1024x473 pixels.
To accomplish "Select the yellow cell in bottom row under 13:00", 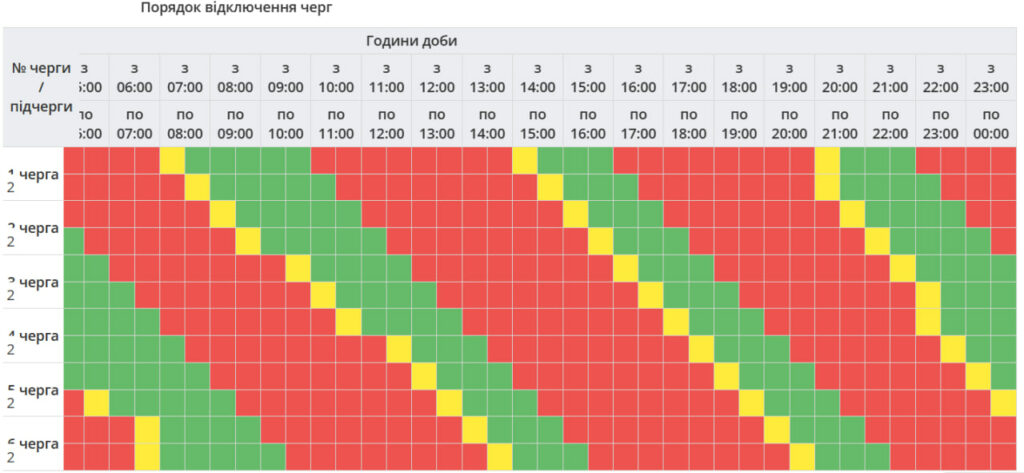I will tap(499, 456).
